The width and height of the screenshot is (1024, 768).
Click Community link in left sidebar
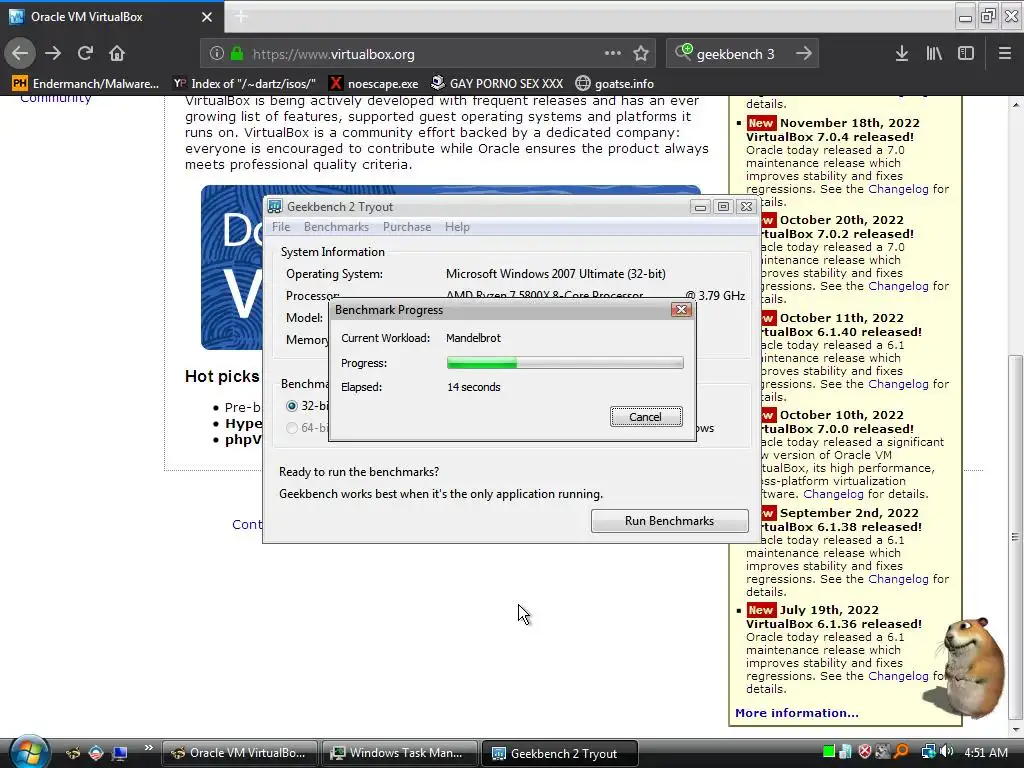(x=56, y=99)
